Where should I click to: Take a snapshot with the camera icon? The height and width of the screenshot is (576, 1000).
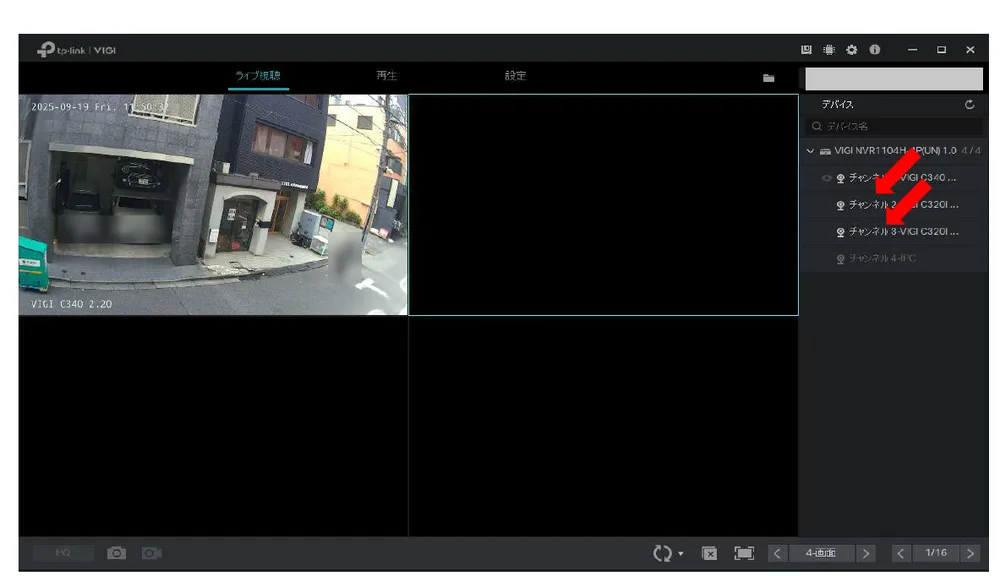coord(116,553)
